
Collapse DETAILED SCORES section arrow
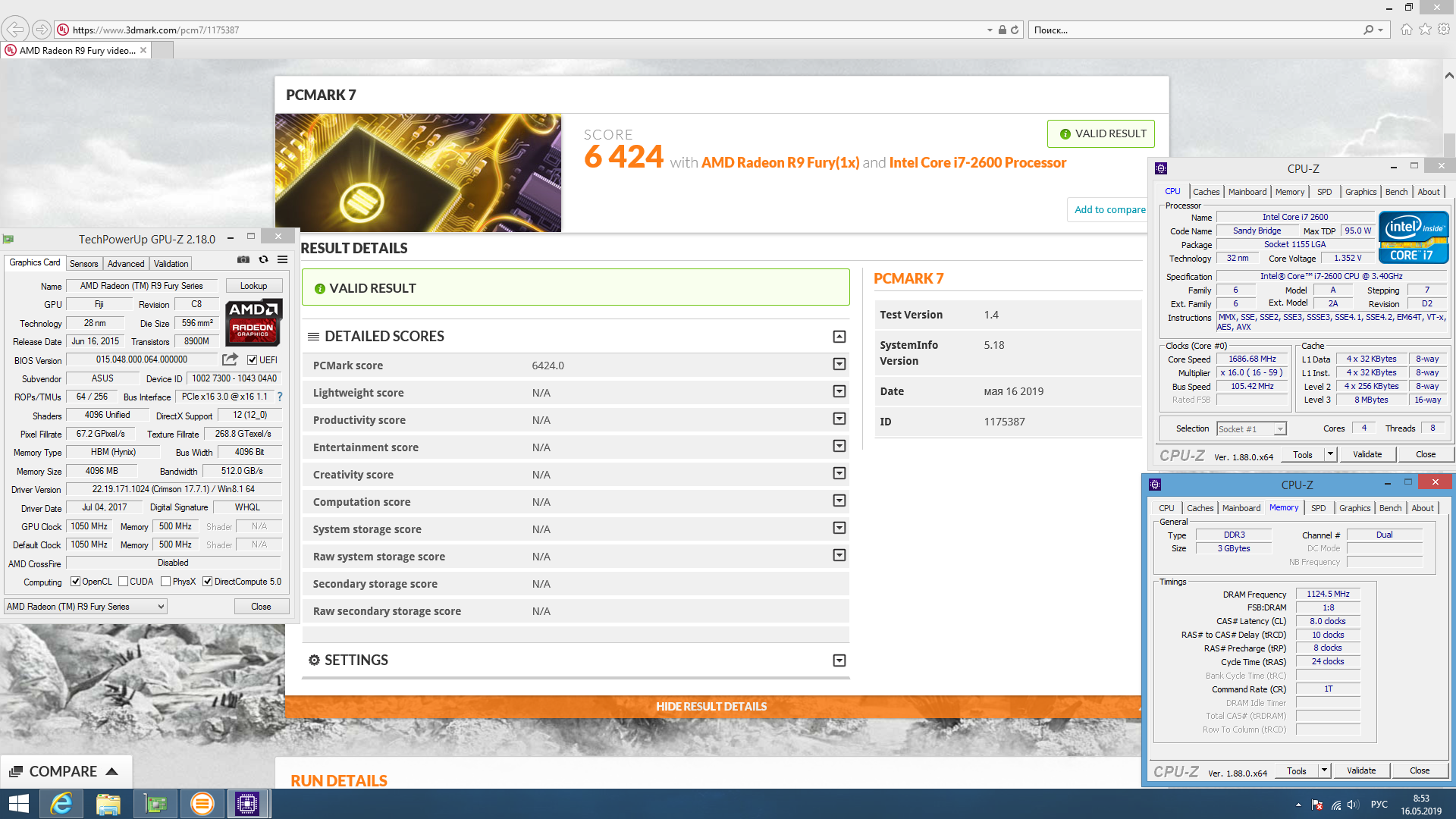click(839, 336)
